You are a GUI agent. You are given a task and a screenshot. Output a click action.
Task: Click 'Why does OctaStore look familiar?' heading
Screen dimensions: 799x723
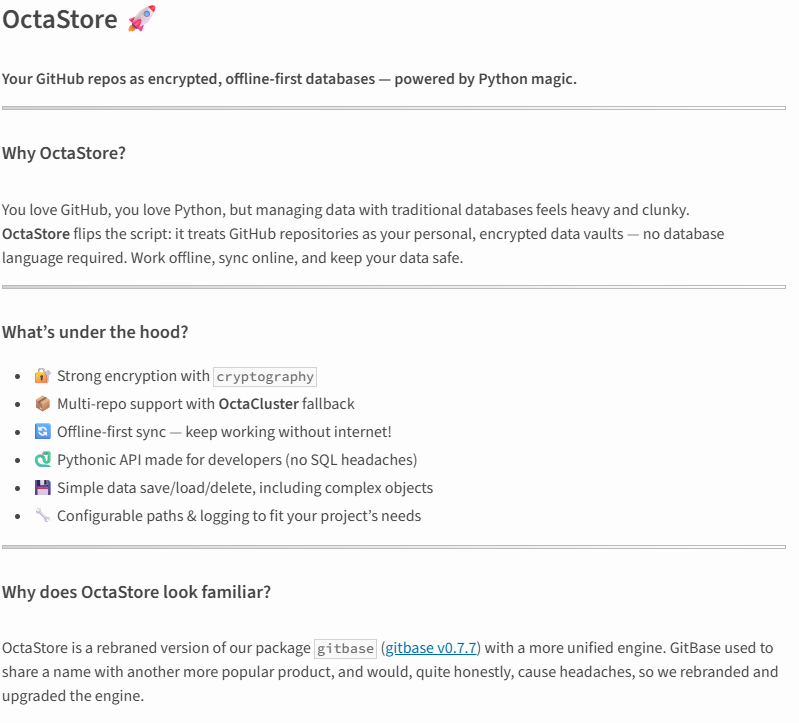[x=137, y=593]
